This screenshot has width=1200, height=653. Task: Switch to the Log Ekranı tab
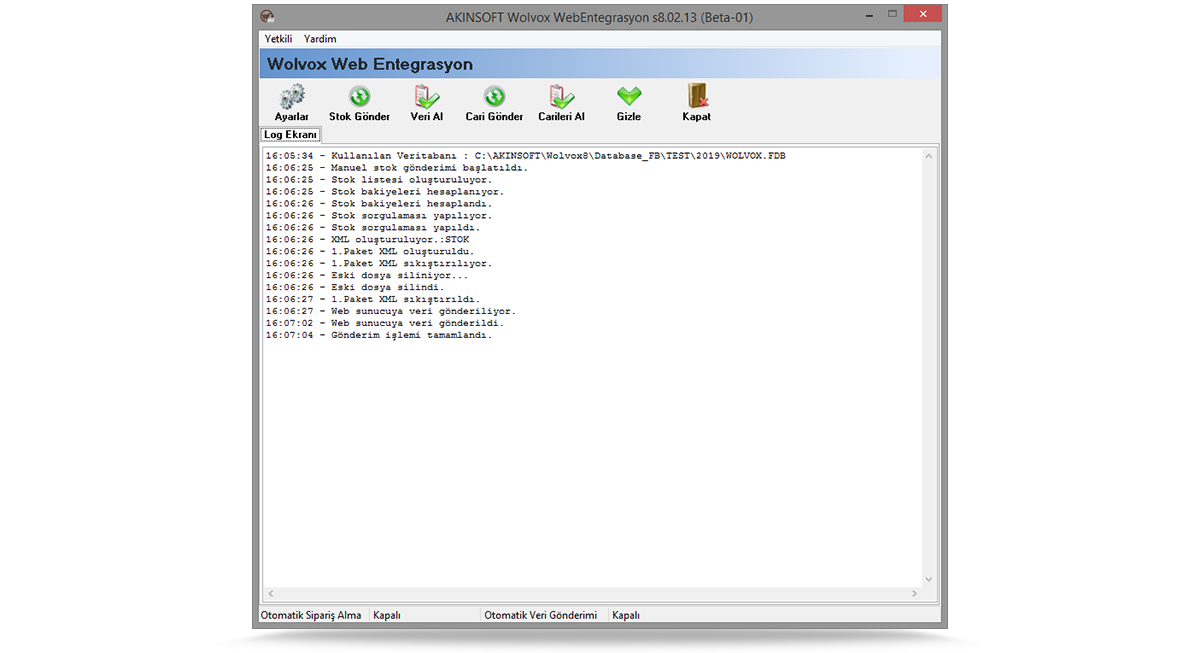tap(290, 134)
